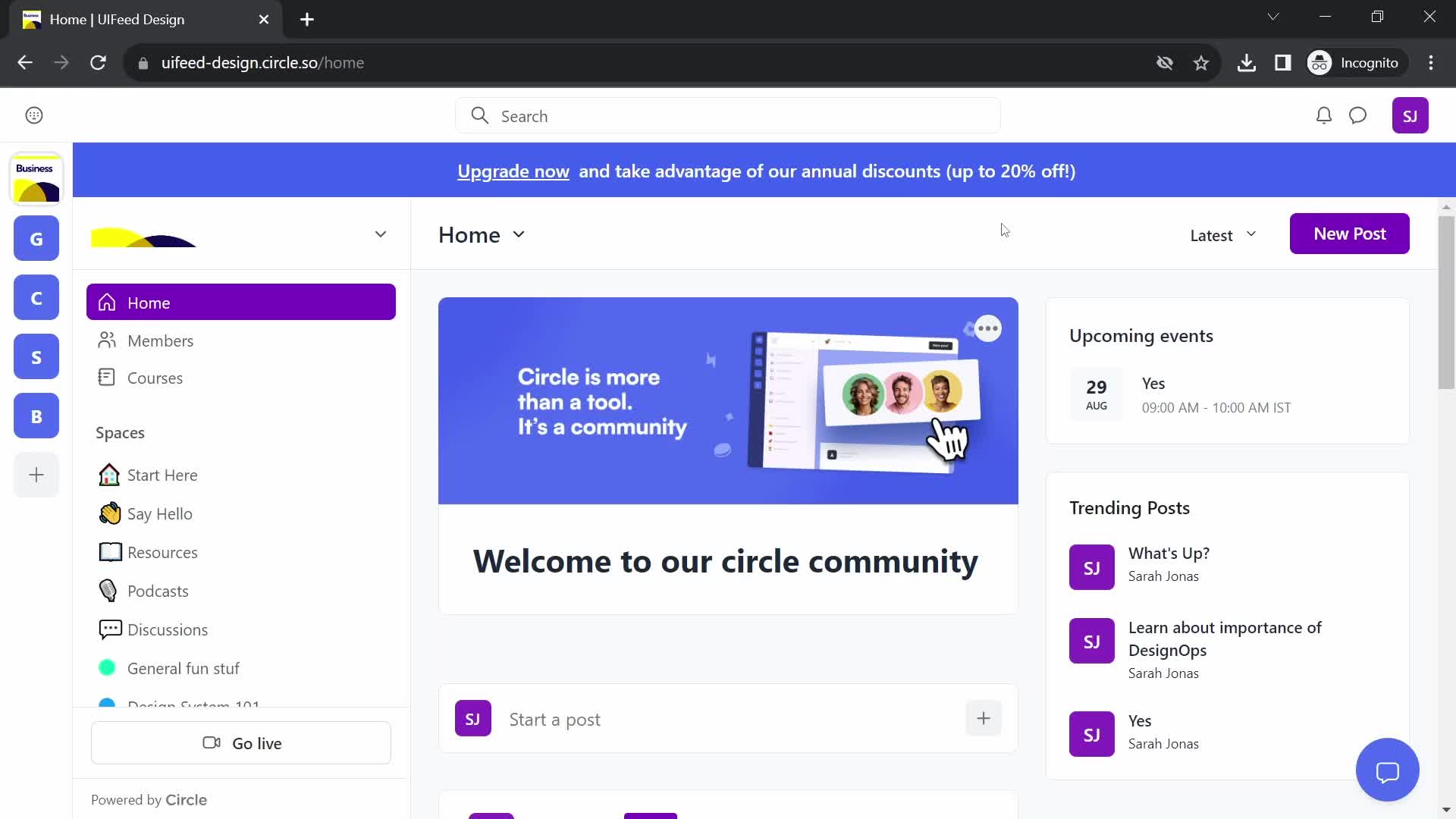
Task: Toggle the add post plus button
Action: (x=983, y=718)
